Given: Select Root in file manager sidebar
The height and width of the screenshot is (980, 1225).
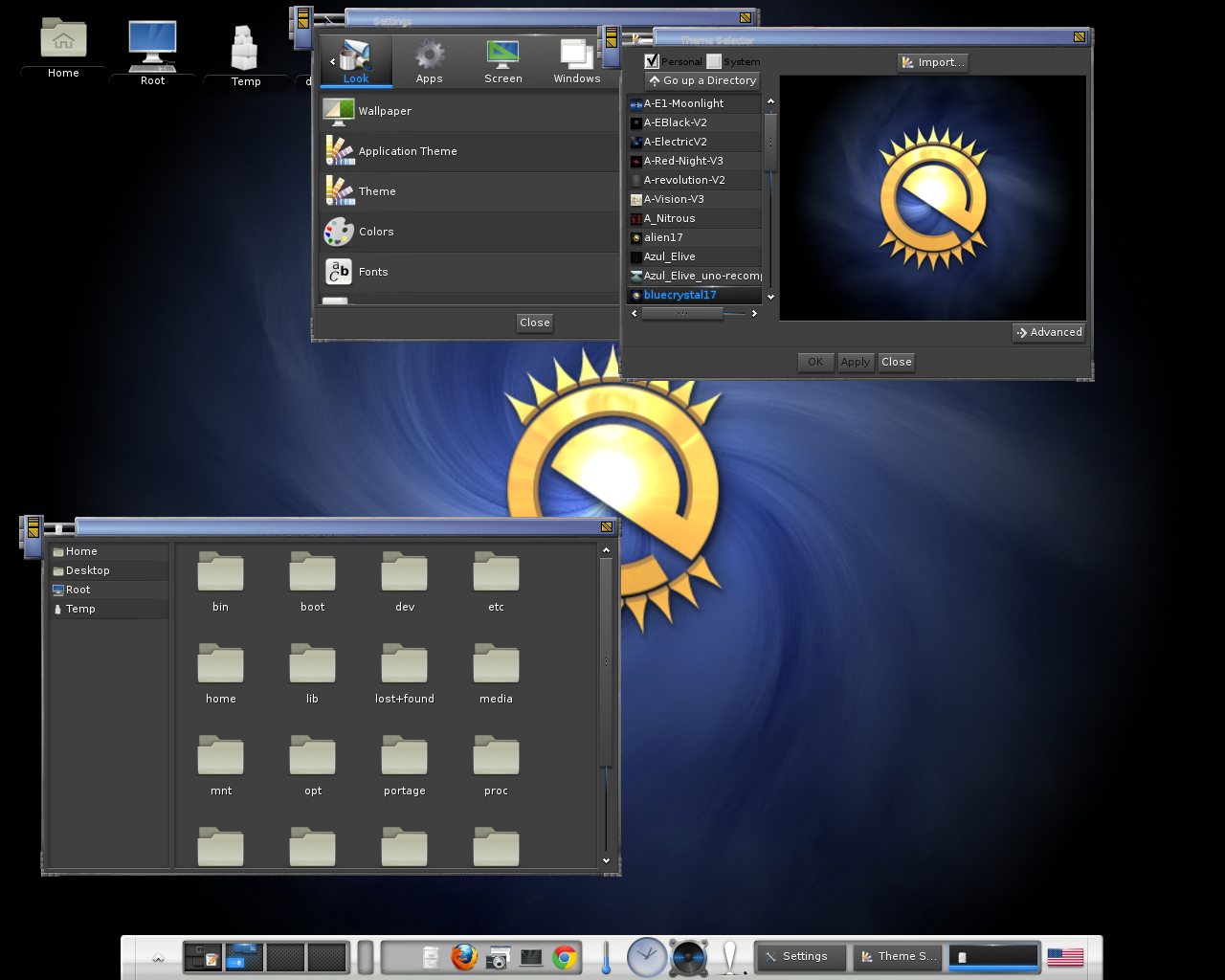Looking at the screenshot, I should tap(108, 590).
